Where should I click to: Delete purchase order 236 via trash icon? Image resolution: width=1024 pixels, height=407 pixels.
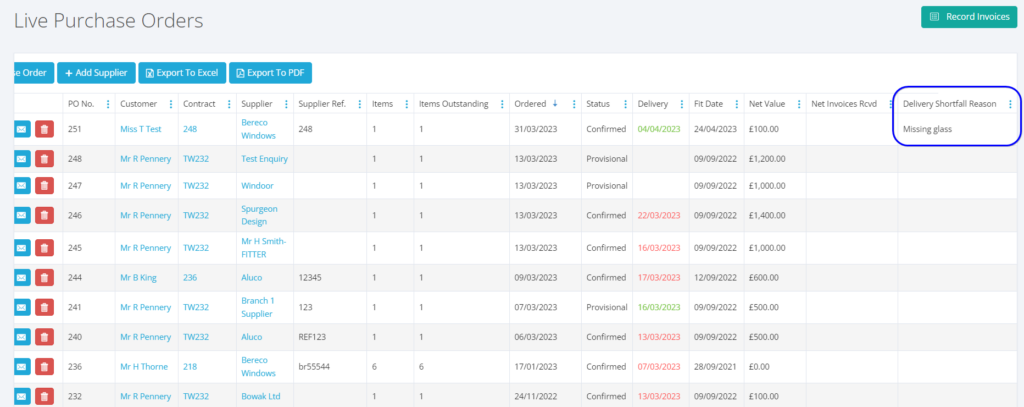click(x=44, y=368)
